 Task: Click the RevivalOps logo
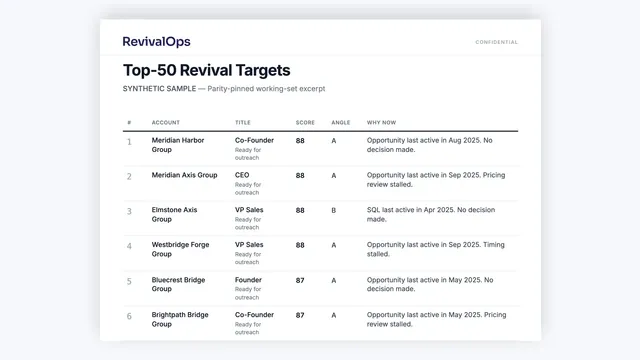click(156, 42)
